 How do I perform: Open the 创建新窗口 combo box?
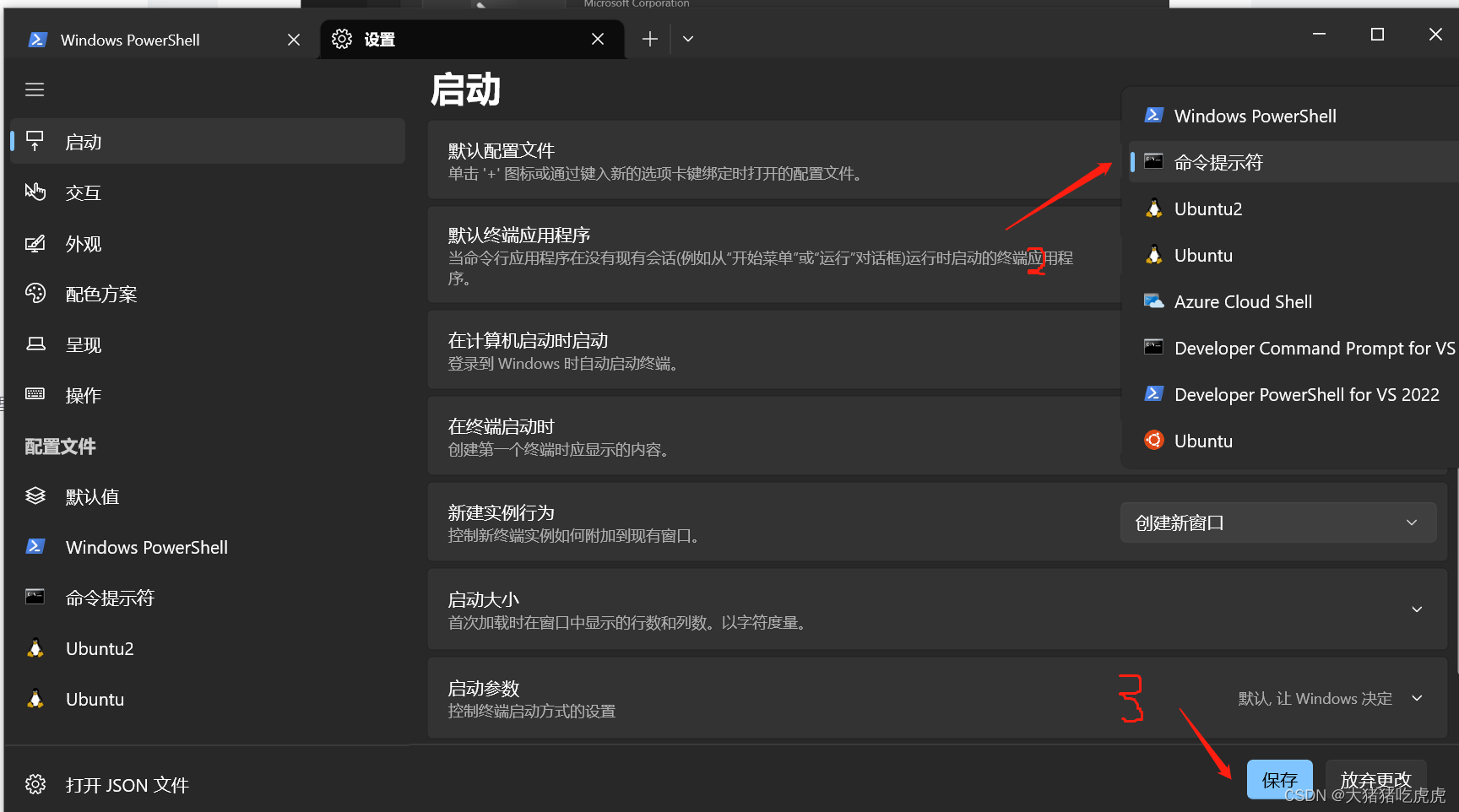click(x=1278, y=522)
